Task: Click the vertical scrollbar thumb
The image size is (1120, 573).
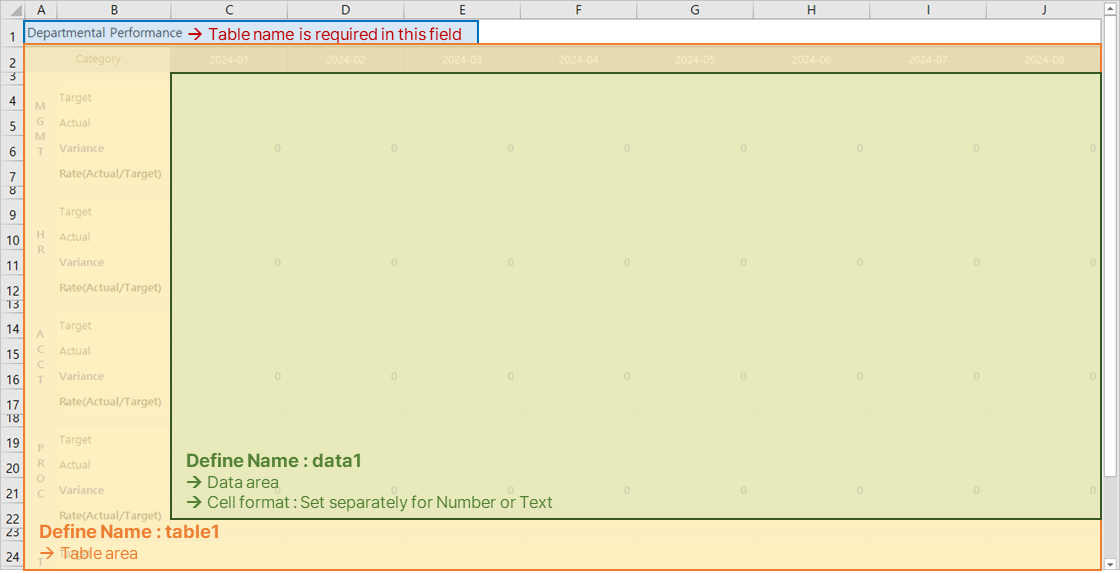Action: click(x=1111, y=246)
